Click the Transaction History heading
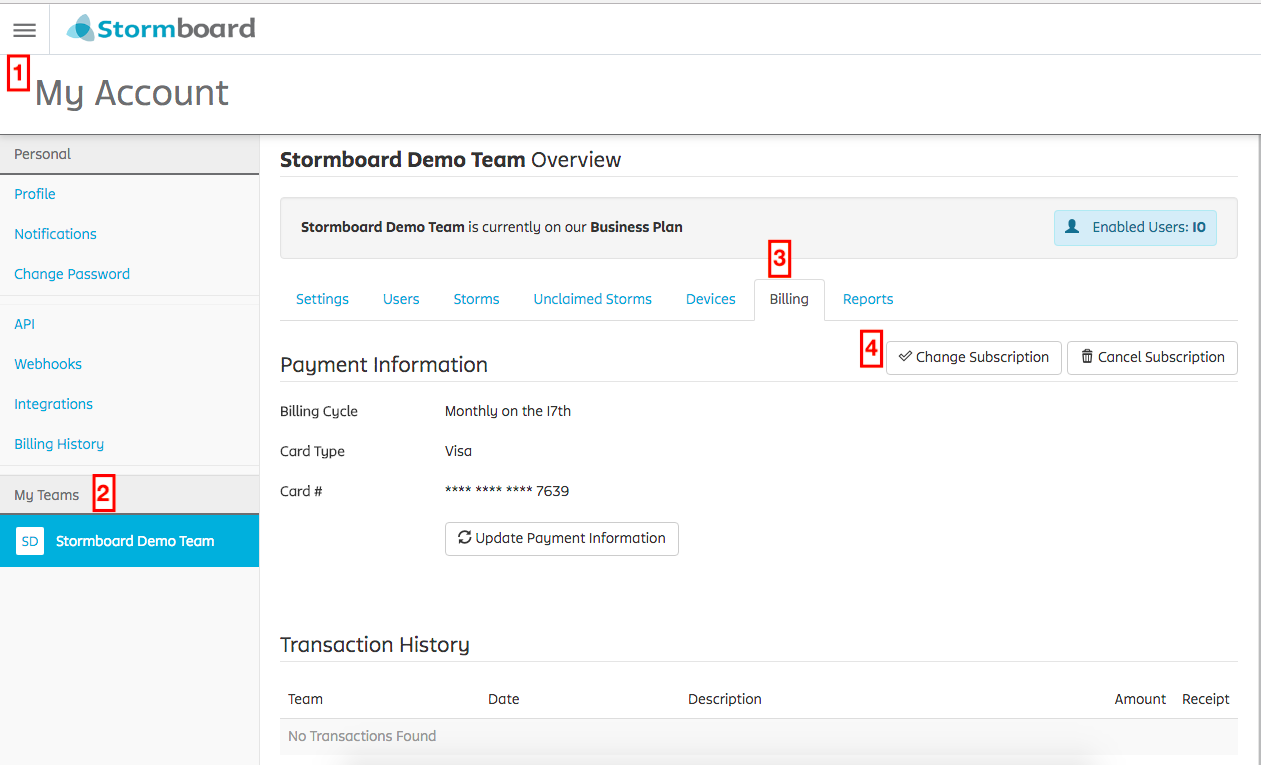Screen dimensions: 1261x765 point(375,645)
